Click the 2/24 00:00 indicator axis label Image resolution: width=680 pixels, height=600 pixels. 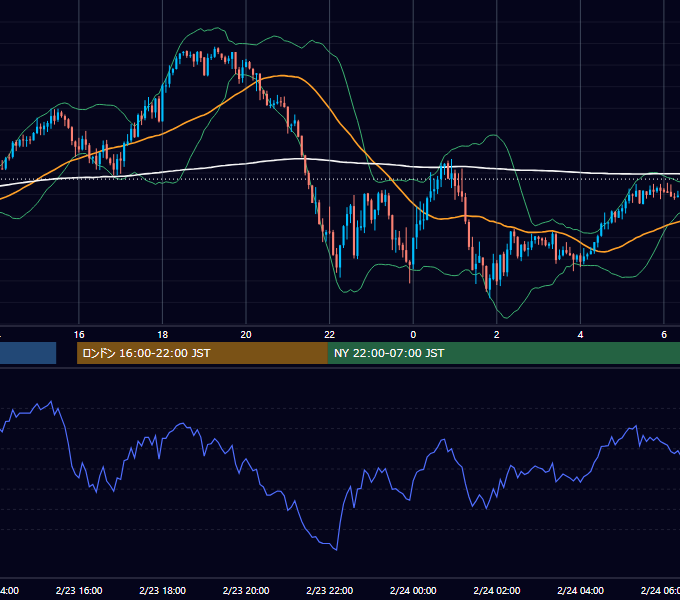point(413,590)
